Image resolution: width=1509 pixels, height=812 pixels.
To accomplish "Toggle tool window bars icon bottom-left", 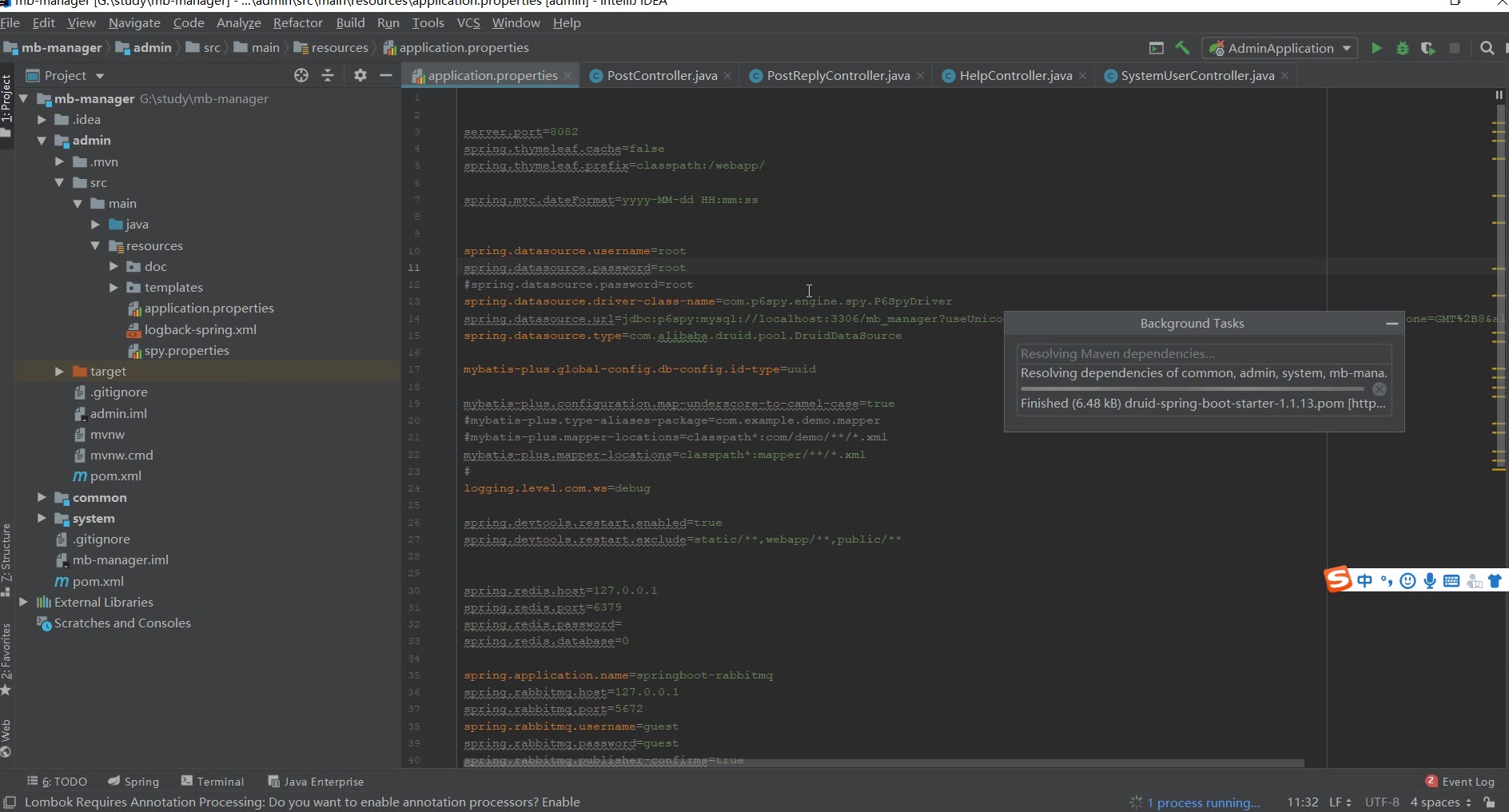I will (10, 802).
